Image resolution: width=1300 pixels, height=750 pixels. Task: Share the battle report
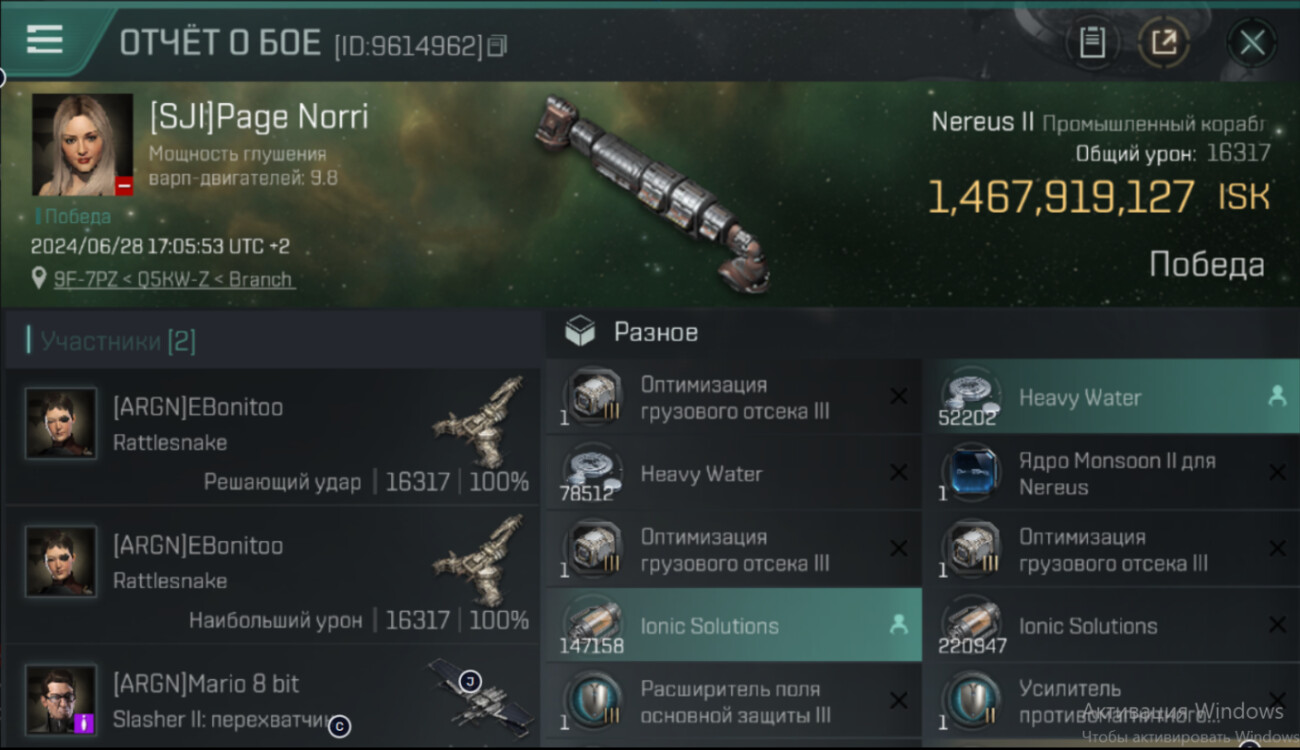[x=1164, y=43]
